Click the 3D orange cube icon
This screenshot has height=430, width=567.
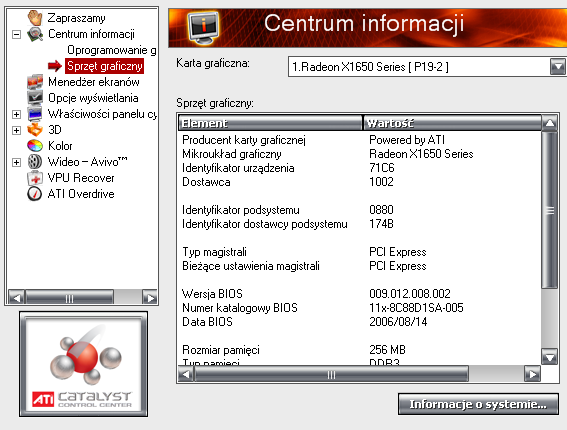[x=35, y=129]
